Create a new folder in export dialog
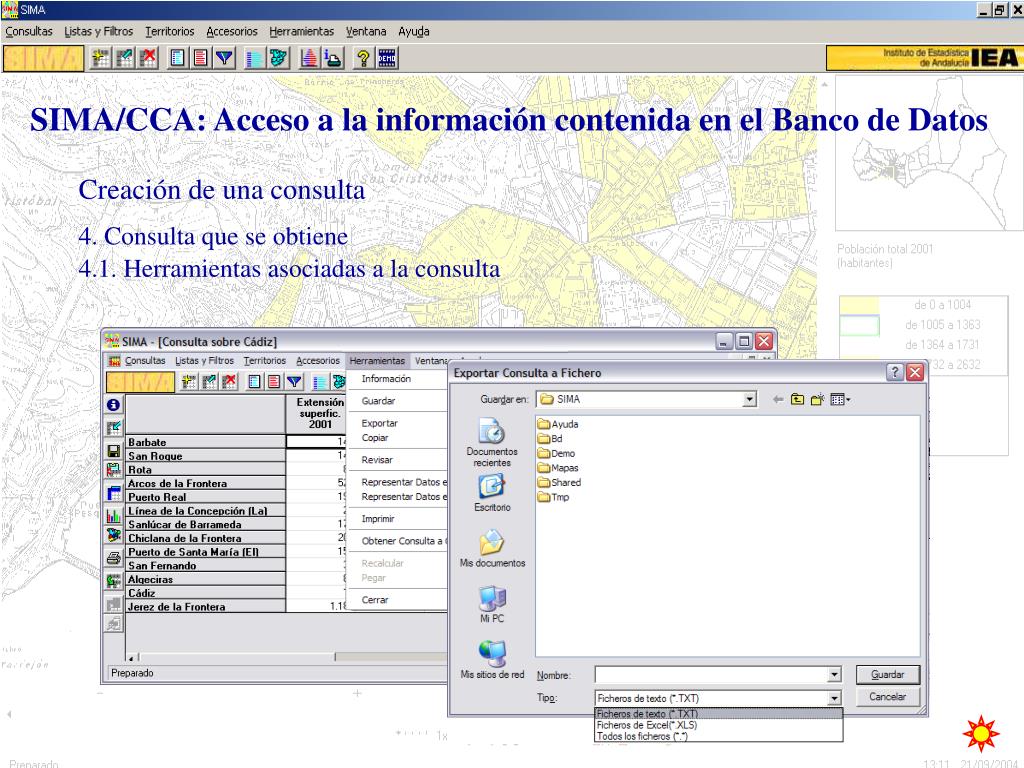 click(817, 399)
